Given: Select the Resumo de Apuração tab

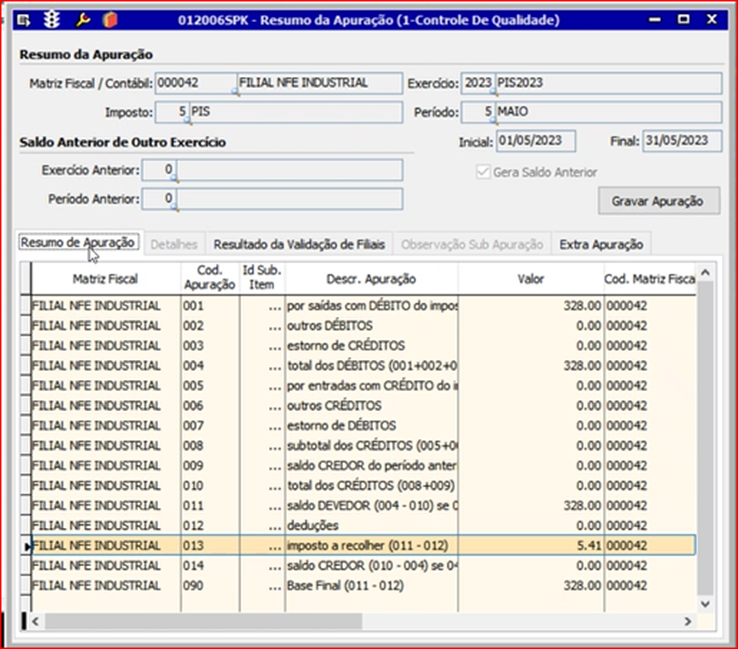Looking at the screenshot, I should pos(78,243).
